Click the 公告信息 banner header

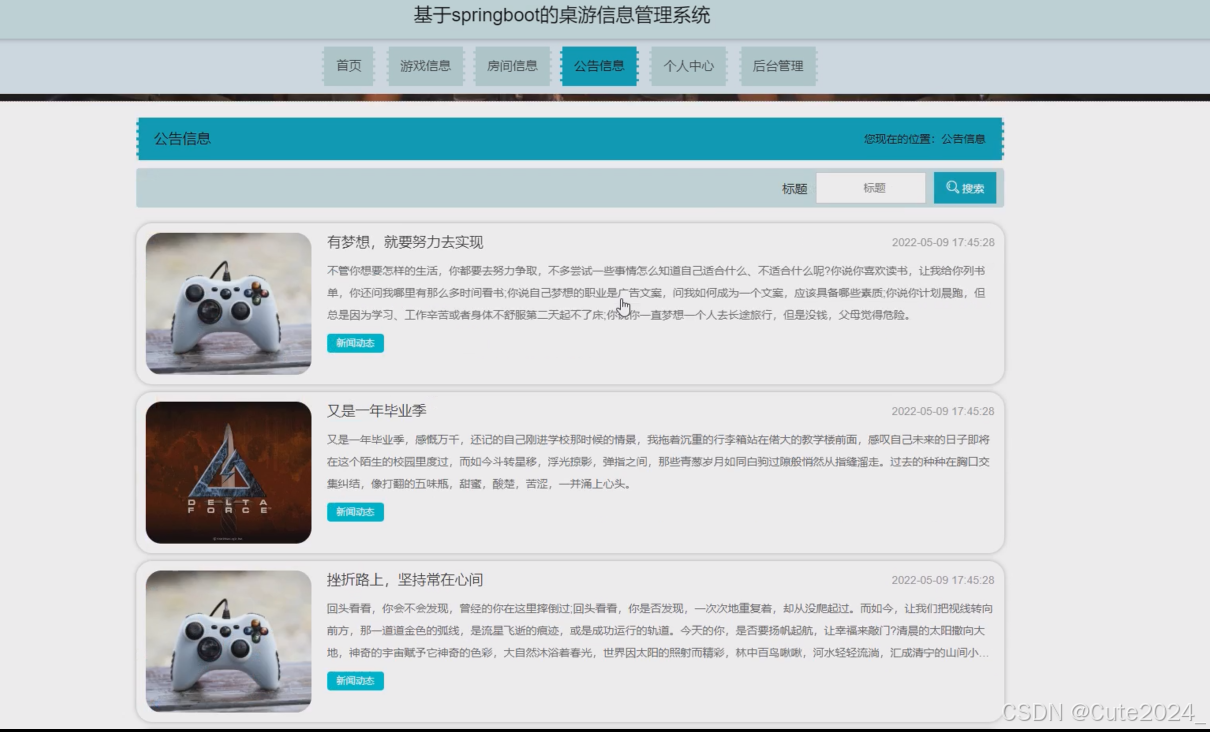(180, 138)
